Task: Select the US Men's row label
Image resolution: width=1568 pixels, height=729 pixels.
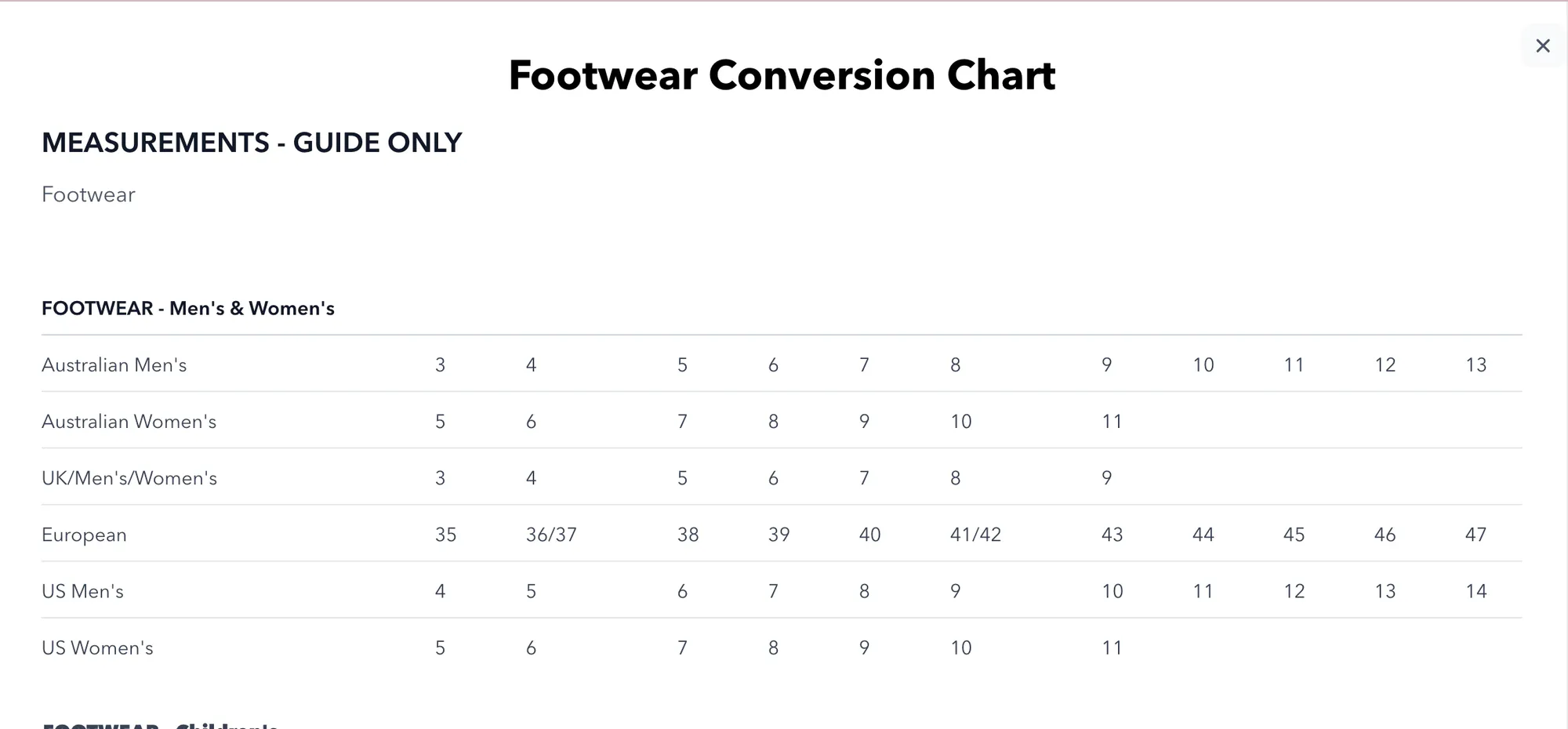Action: (82, 591)
